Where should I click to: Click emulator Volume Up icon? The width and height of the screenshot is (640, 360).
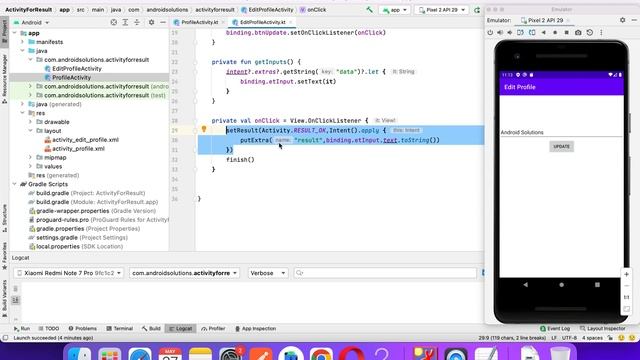pos(500,32)
